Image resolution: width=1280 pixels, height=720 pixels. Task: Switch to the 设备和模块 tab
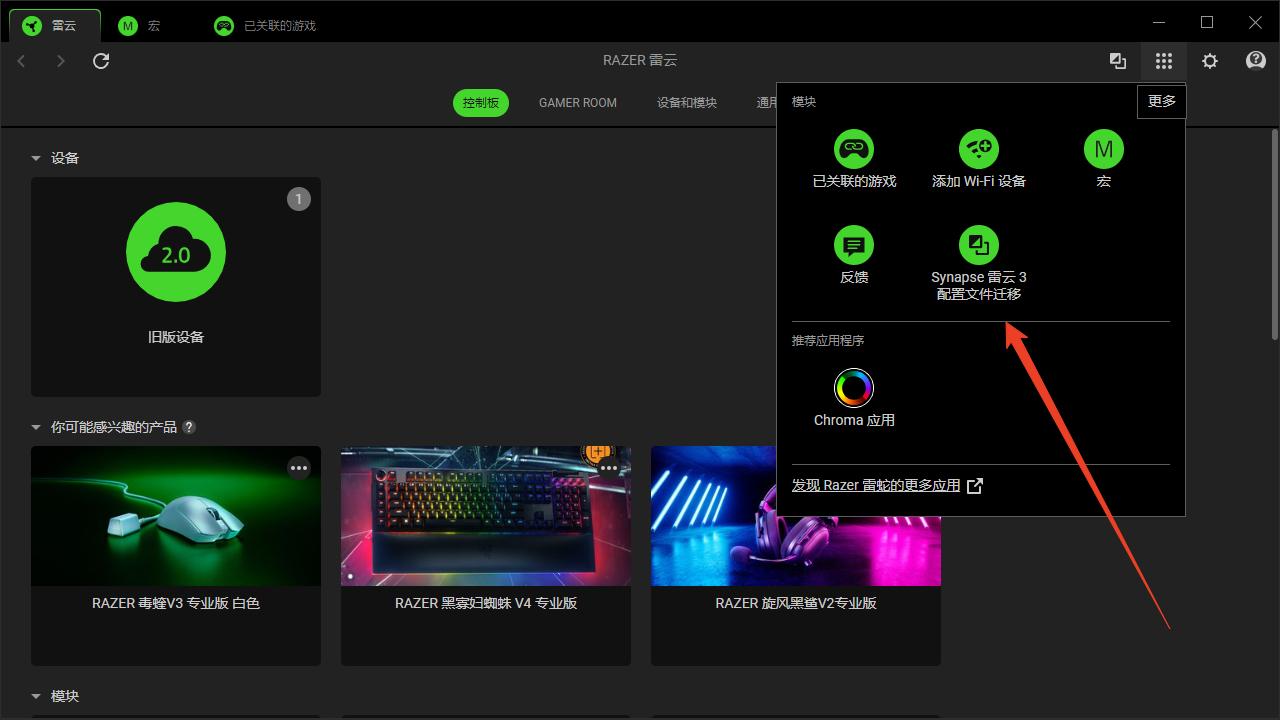coord(686,102)
